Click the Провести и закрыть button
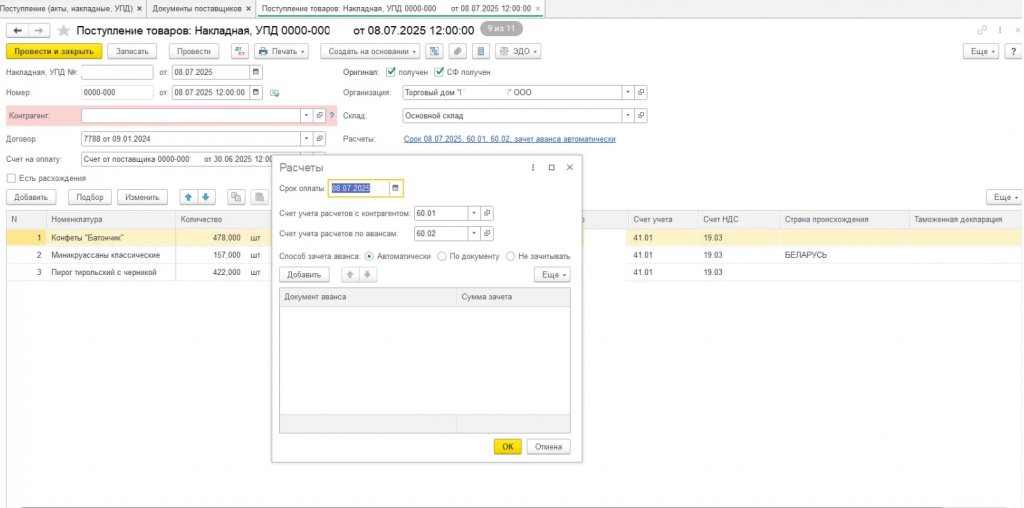Viewport: 1024px width, 508px height. point(54,51)
